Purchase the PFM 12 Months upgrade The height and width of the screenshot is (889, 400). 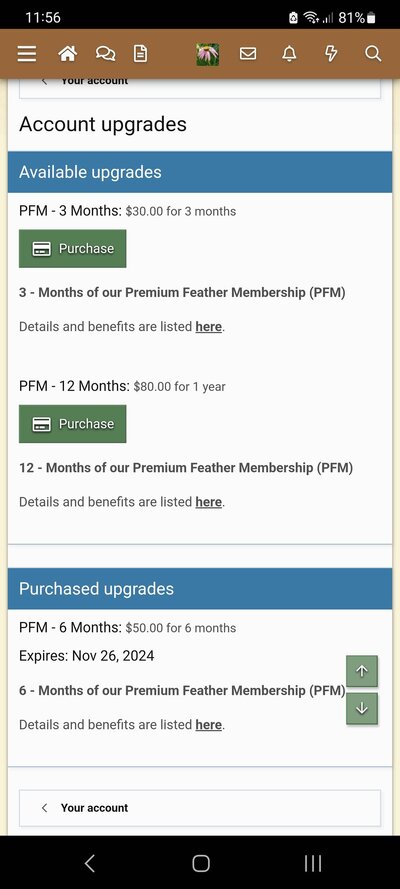pos(73,424)
